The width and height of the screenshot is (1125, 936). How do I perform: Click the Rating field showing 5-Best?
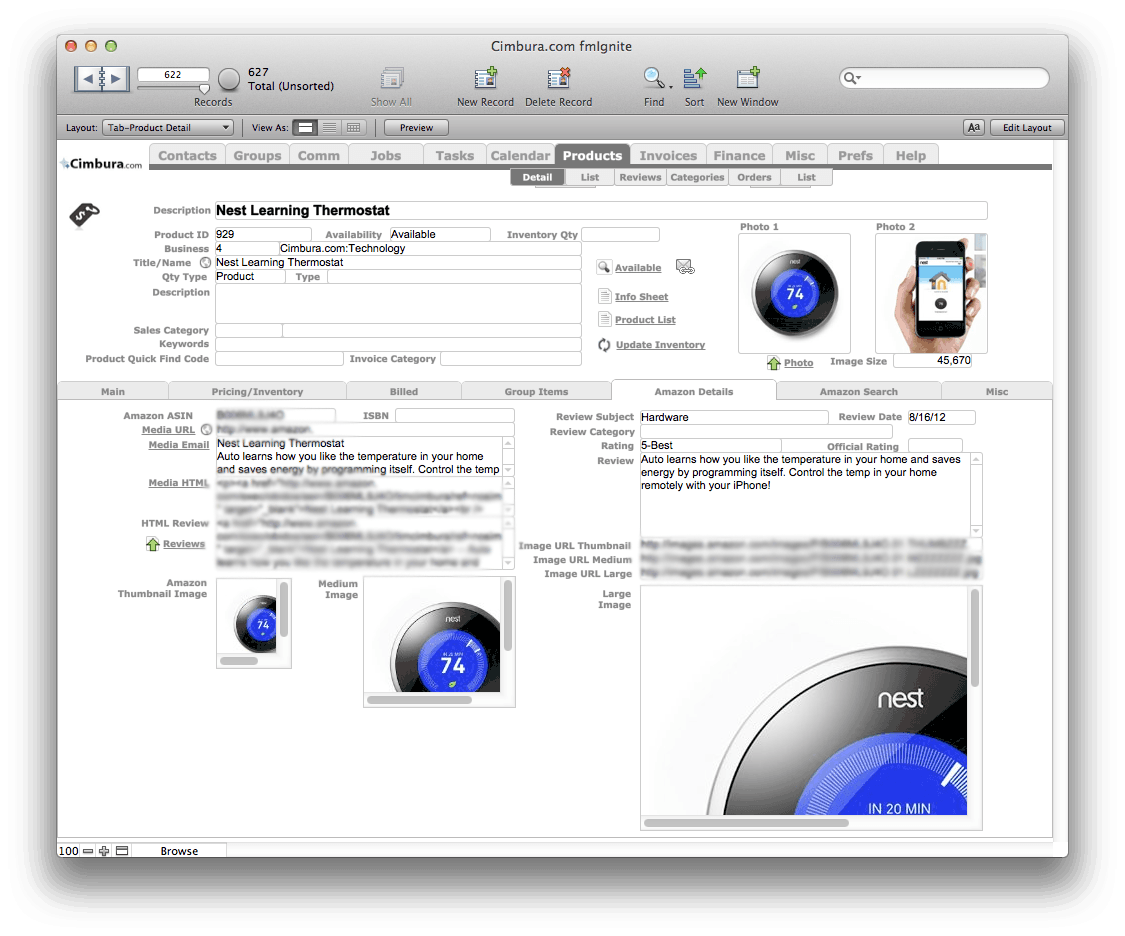(x=710, y=445)
